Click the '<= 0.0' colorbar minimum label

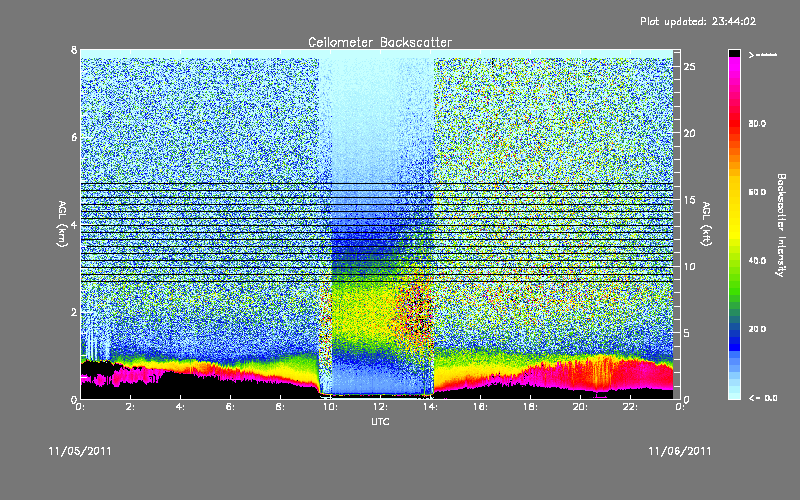[763, 397]
